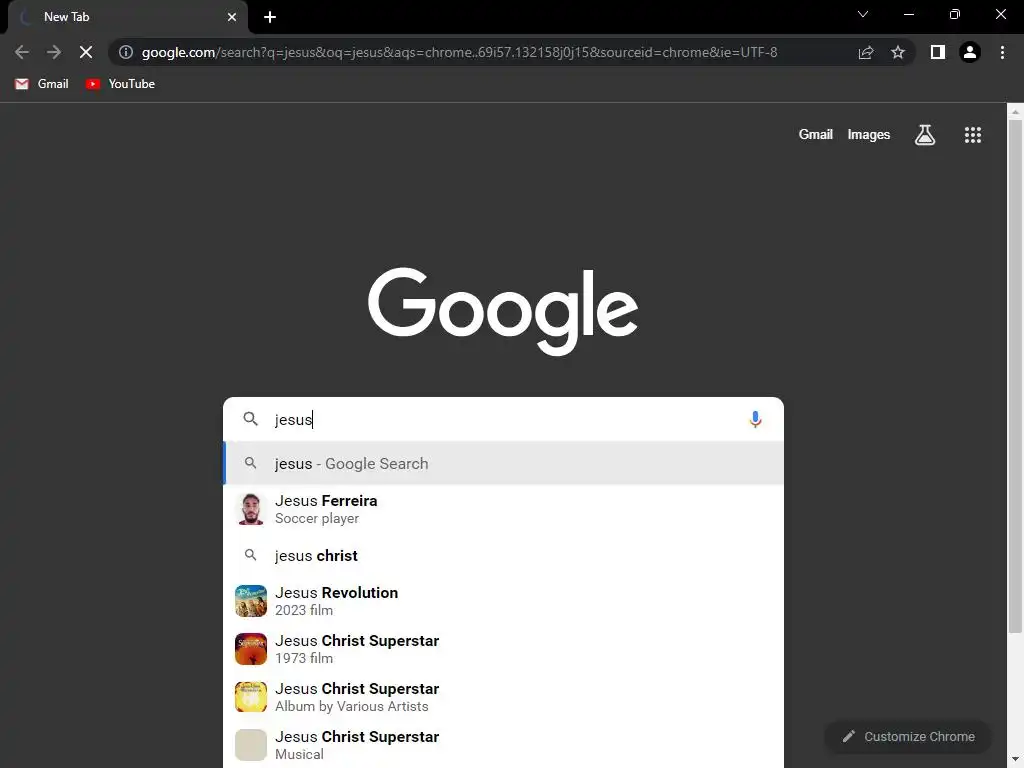Bookmark this tab with the star icon
The height and width of the screenshot is (768, 1024).
click(898, 52)
